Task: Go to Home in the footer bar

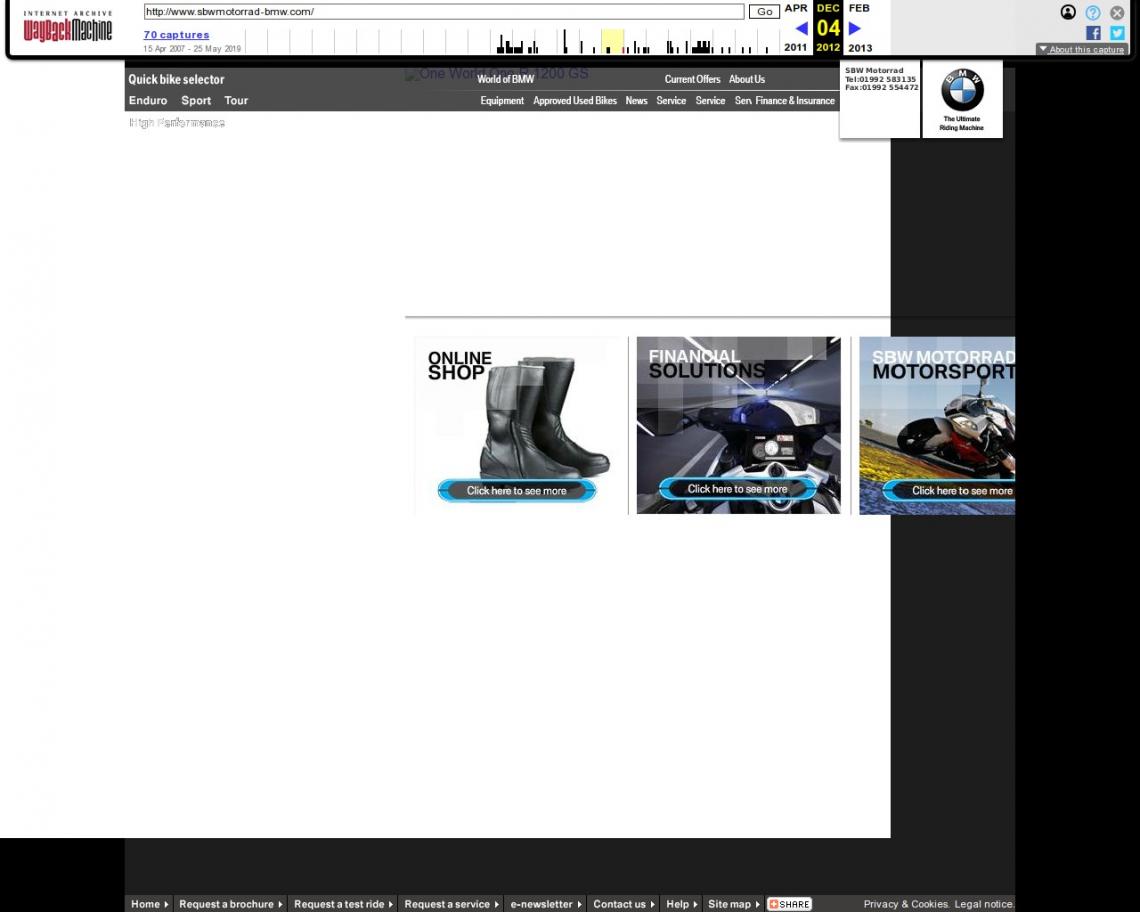Action: point(149,904)
